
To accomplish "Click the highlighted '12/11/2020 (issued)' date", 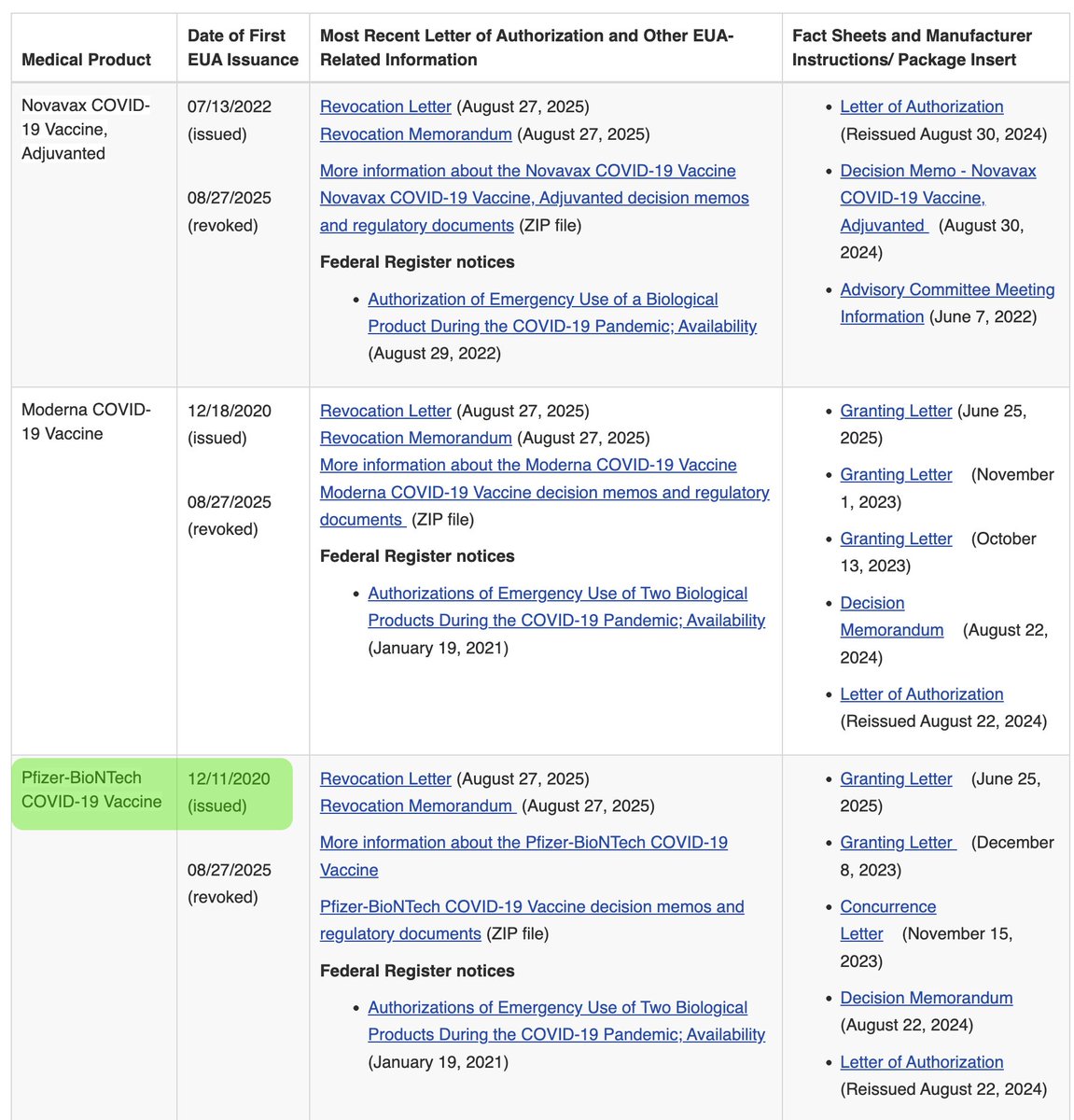I will pyautogui.click(x=230, y=792).
